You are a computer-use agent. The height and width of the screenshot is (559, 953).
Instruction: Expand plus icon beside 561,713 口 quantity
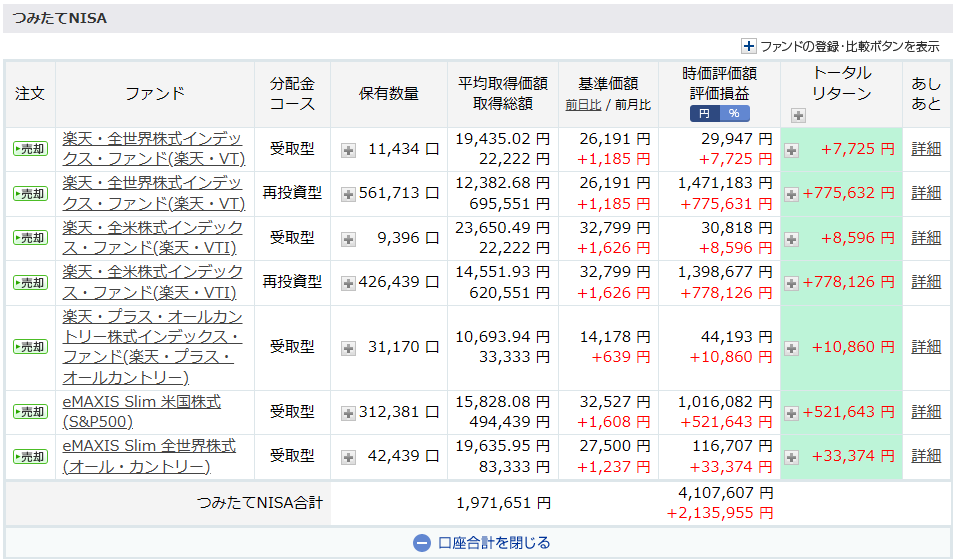tap(348, 194)
